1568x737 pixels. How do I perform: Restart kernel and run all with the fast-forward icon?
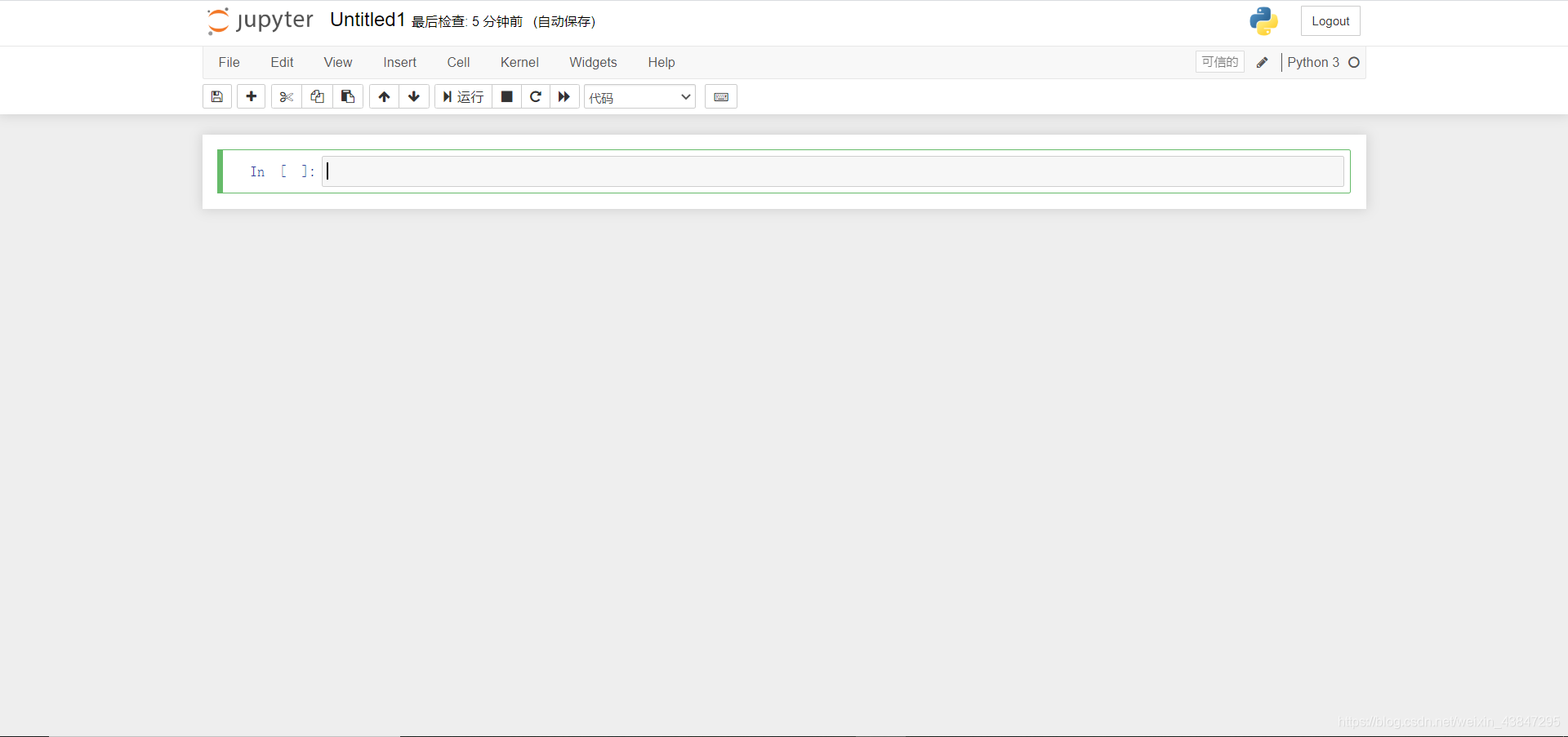pos(564,96)
